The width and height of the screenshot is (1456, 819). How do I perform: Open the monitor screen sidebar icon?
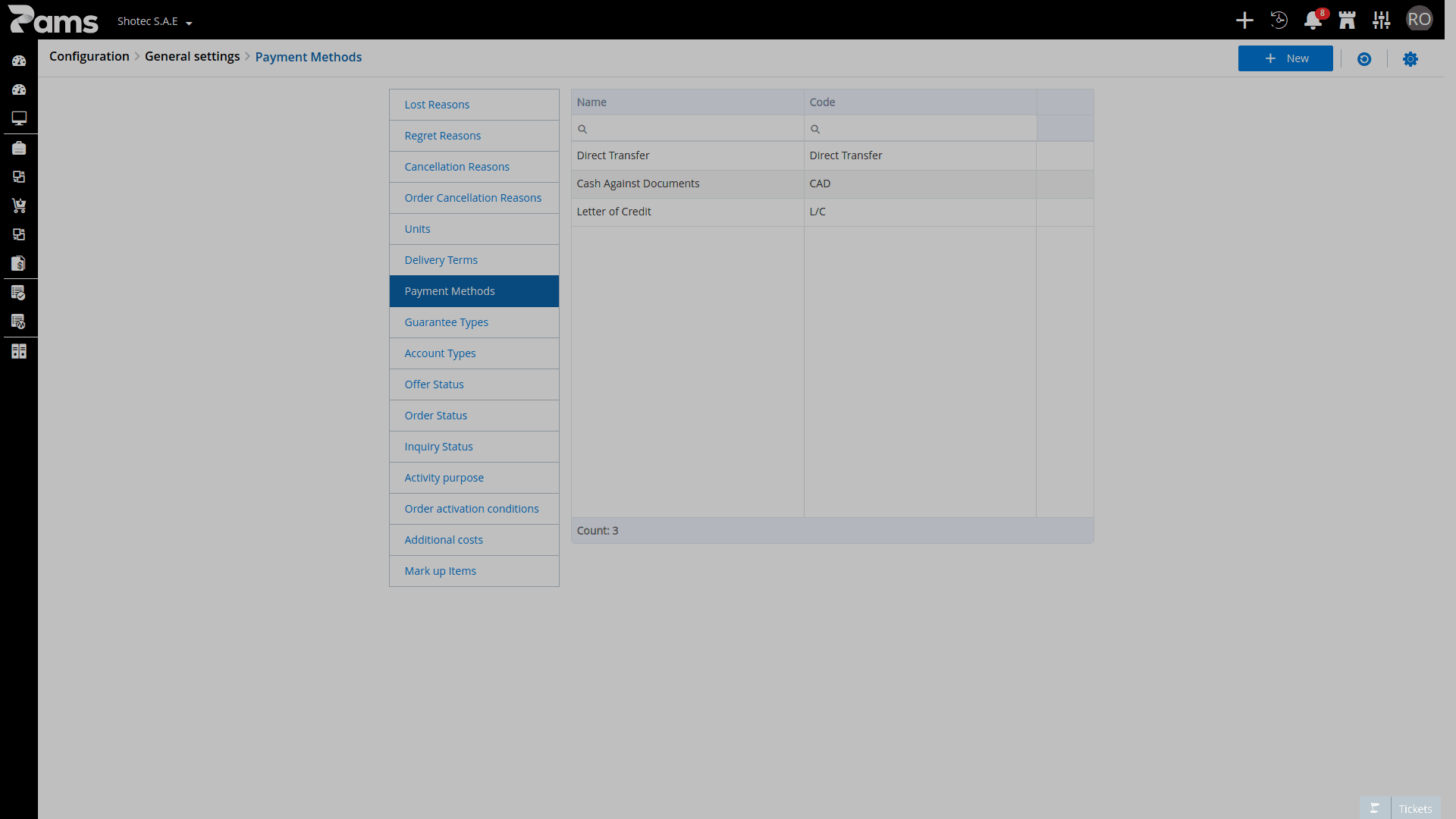tap(19, 118)
